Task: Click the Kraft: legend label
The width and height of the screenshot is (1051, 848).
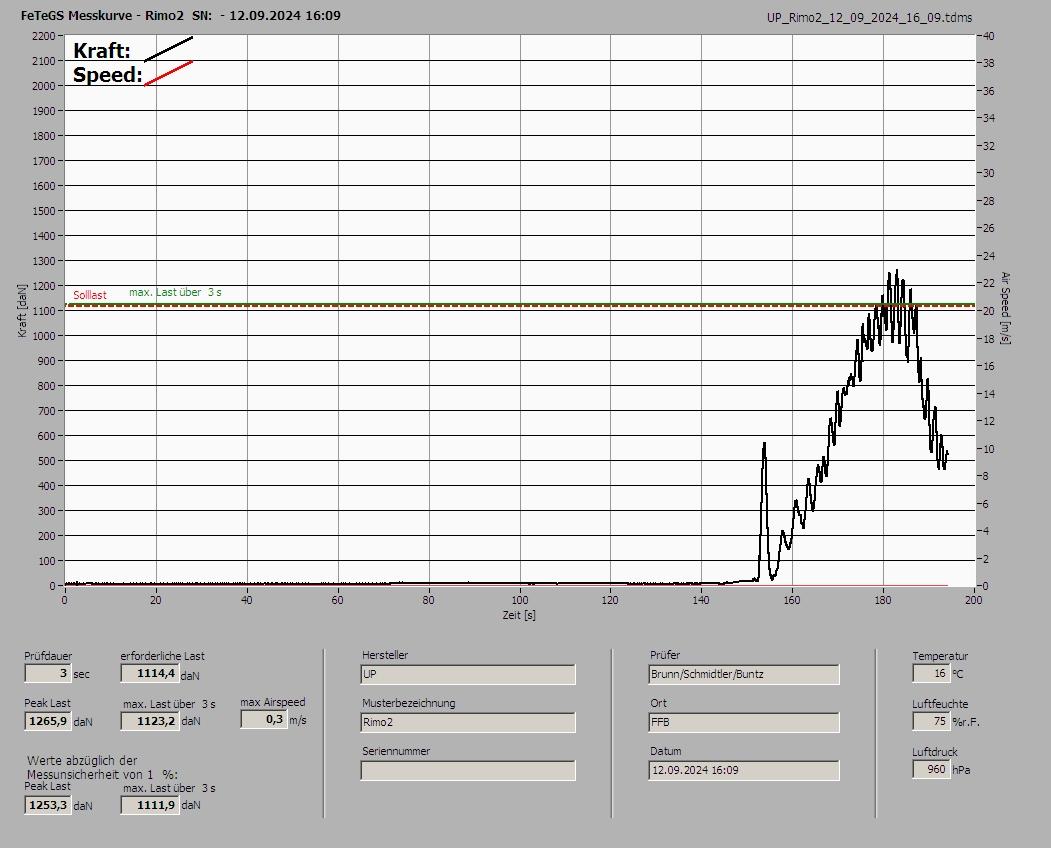Action: click(x=101, y=51)
